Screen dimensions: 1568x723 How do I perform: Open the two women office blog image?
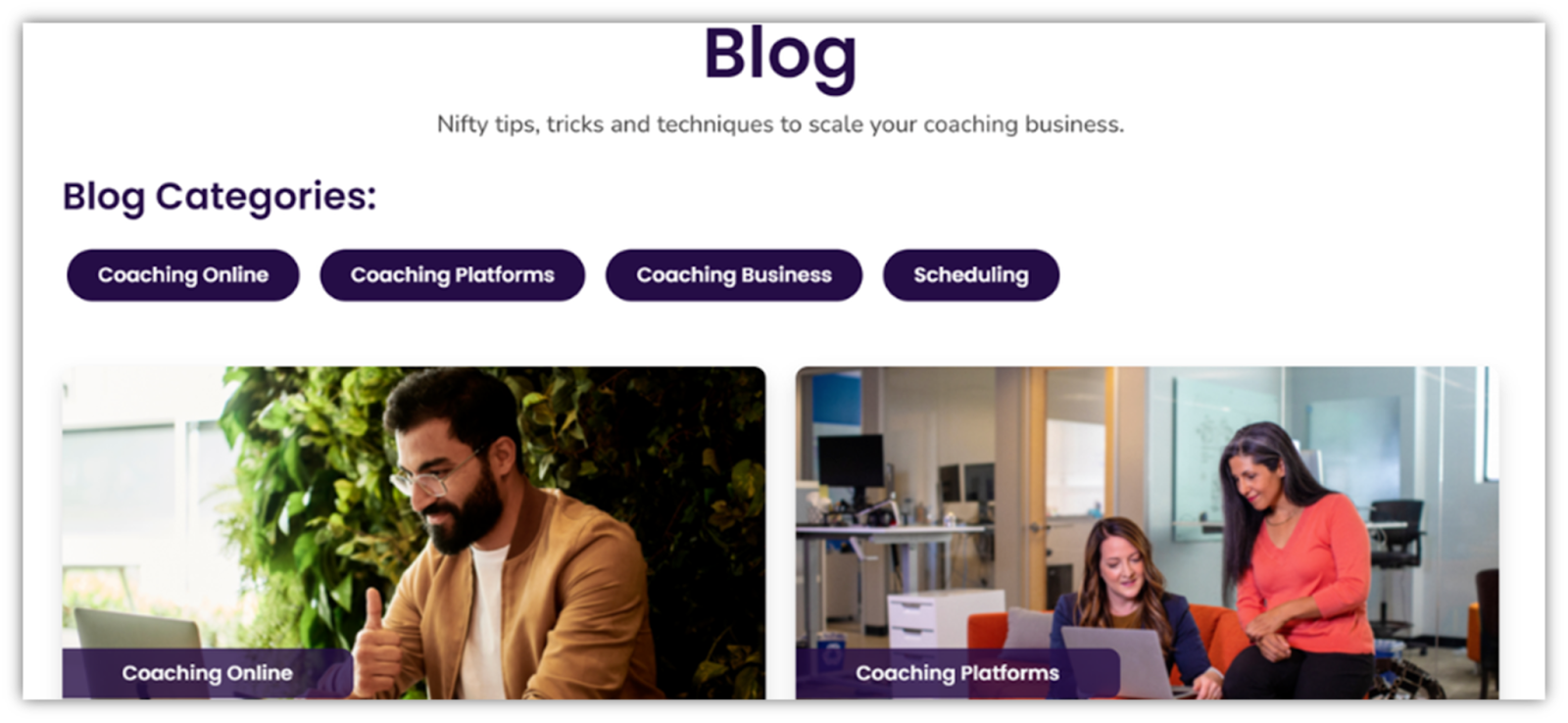[x=1147, y=532]
